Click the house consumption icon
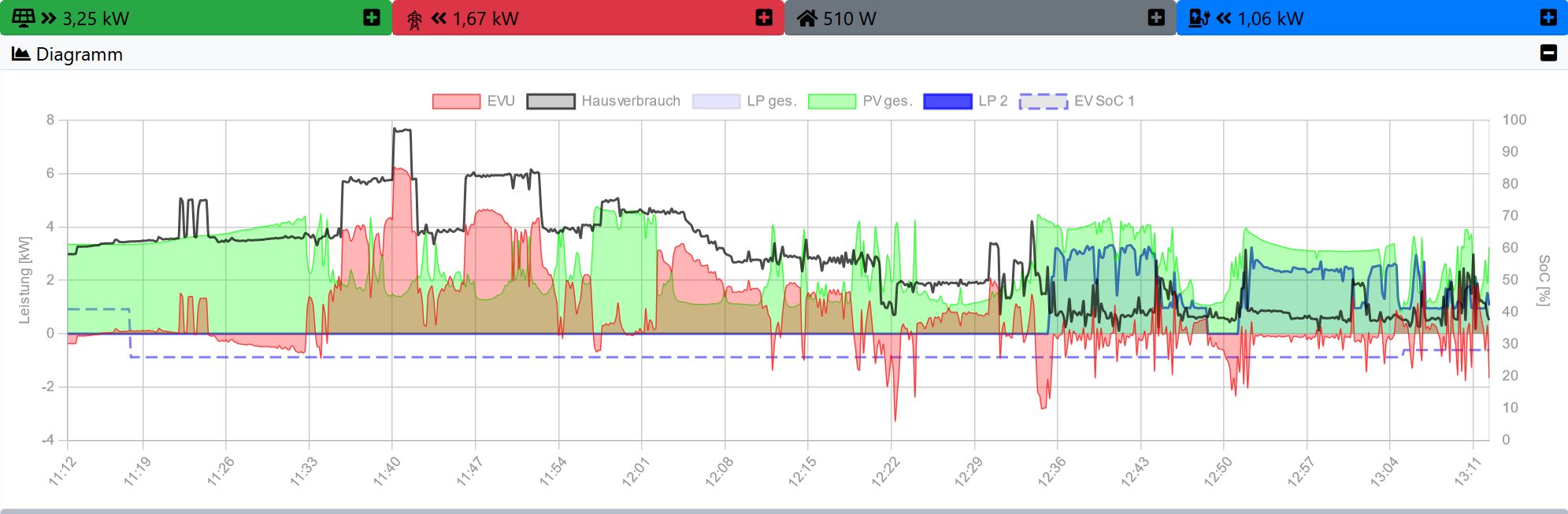This screenshot has height=514, width=1568. pyautogui.click(x=806, y=18)
